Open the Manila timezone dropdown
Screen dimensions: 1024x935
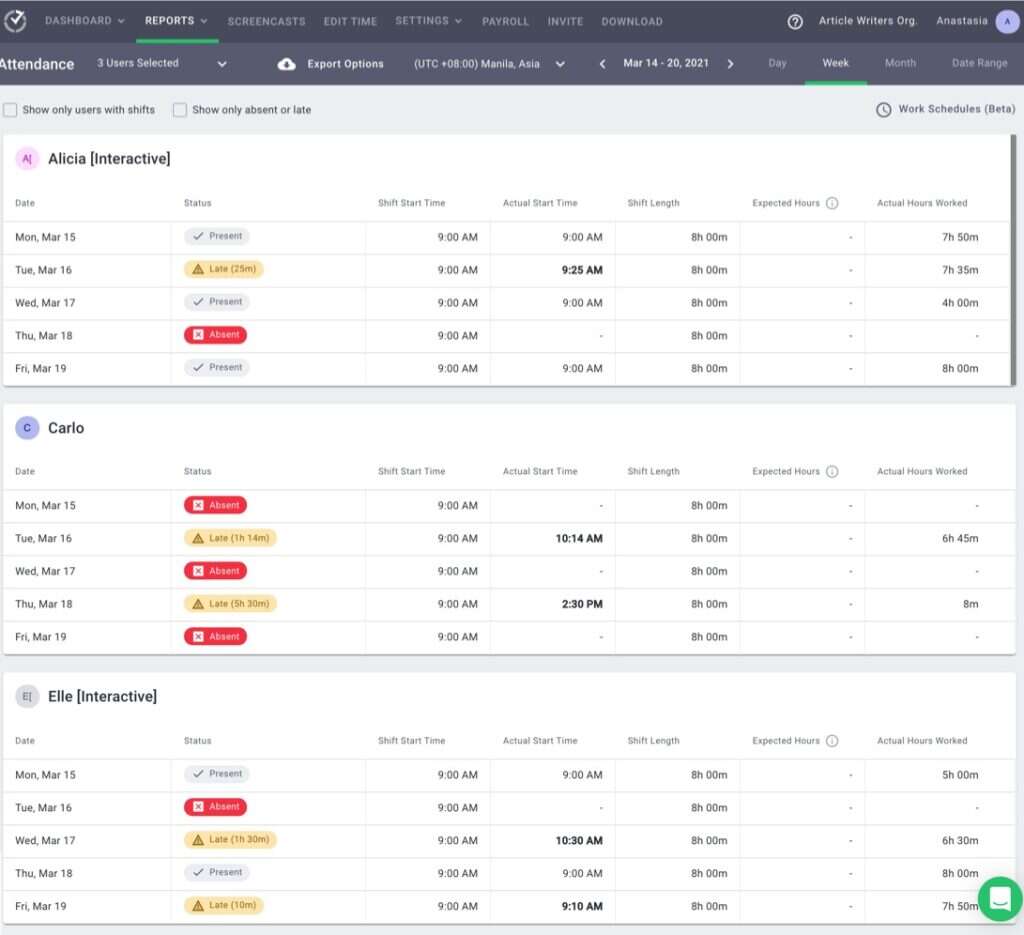click(489, 64)
